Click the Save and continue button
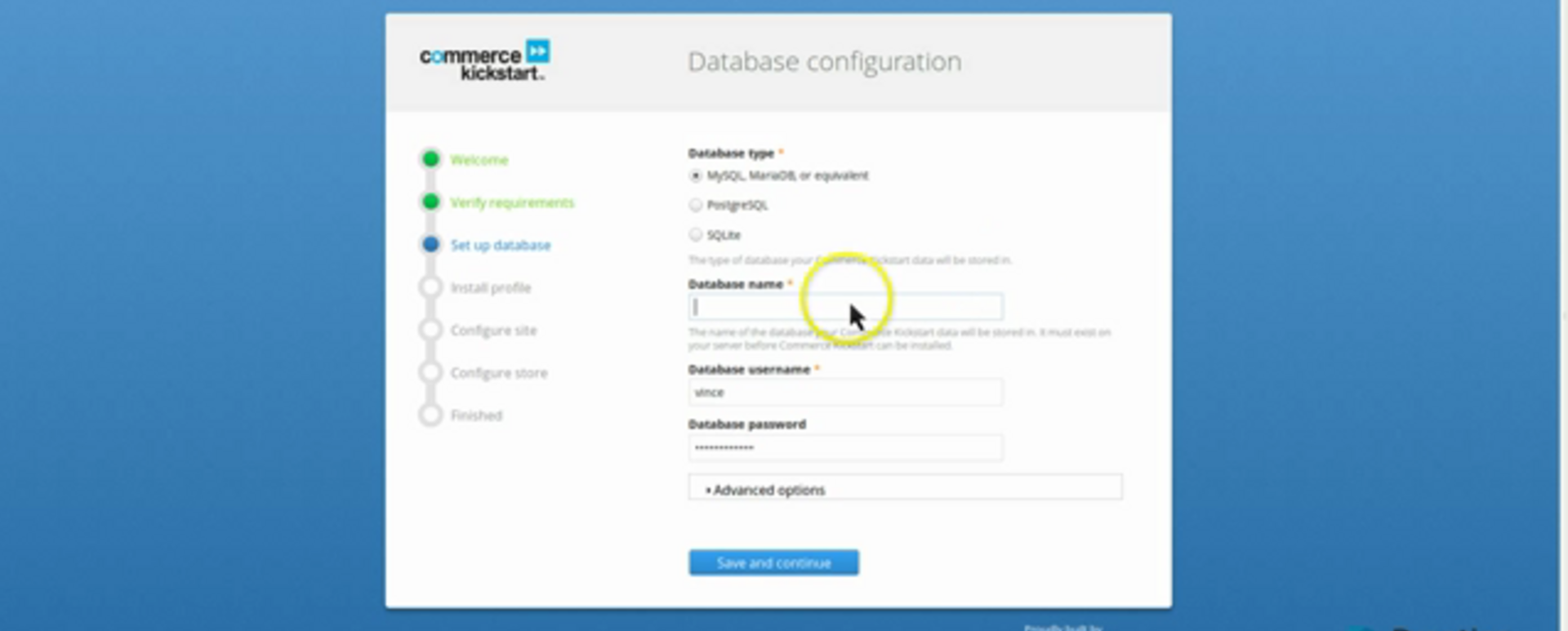The image size is (1568, 631). (773, 562)
